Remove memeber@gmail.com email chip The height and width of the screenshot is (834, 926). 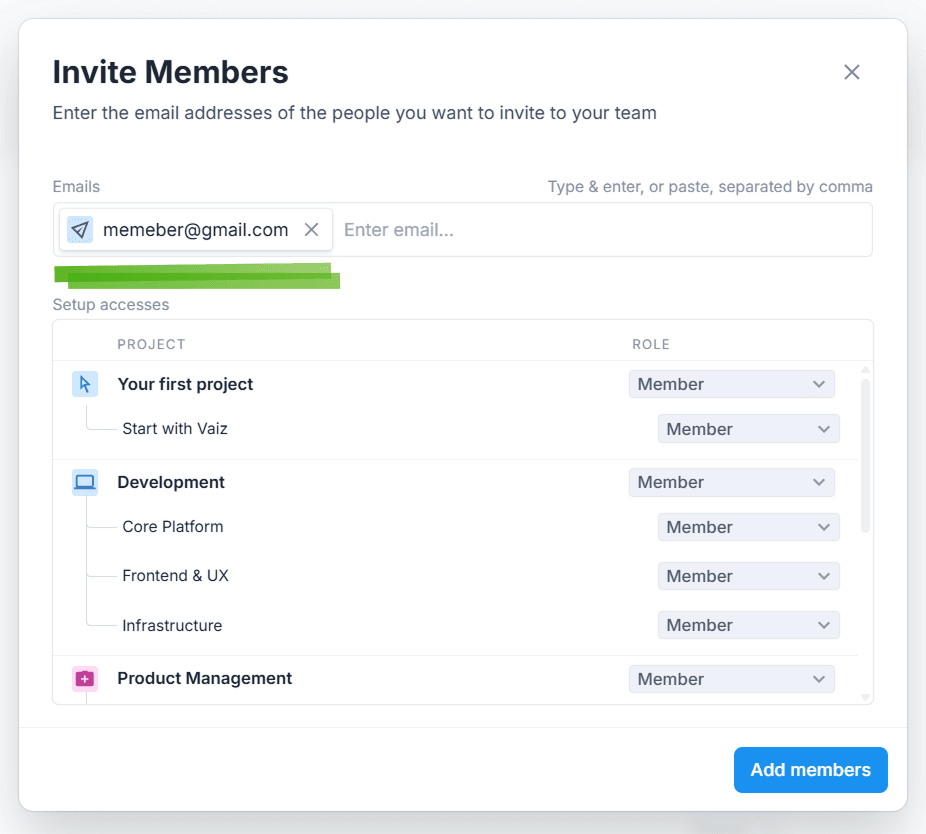pos(311,230)
